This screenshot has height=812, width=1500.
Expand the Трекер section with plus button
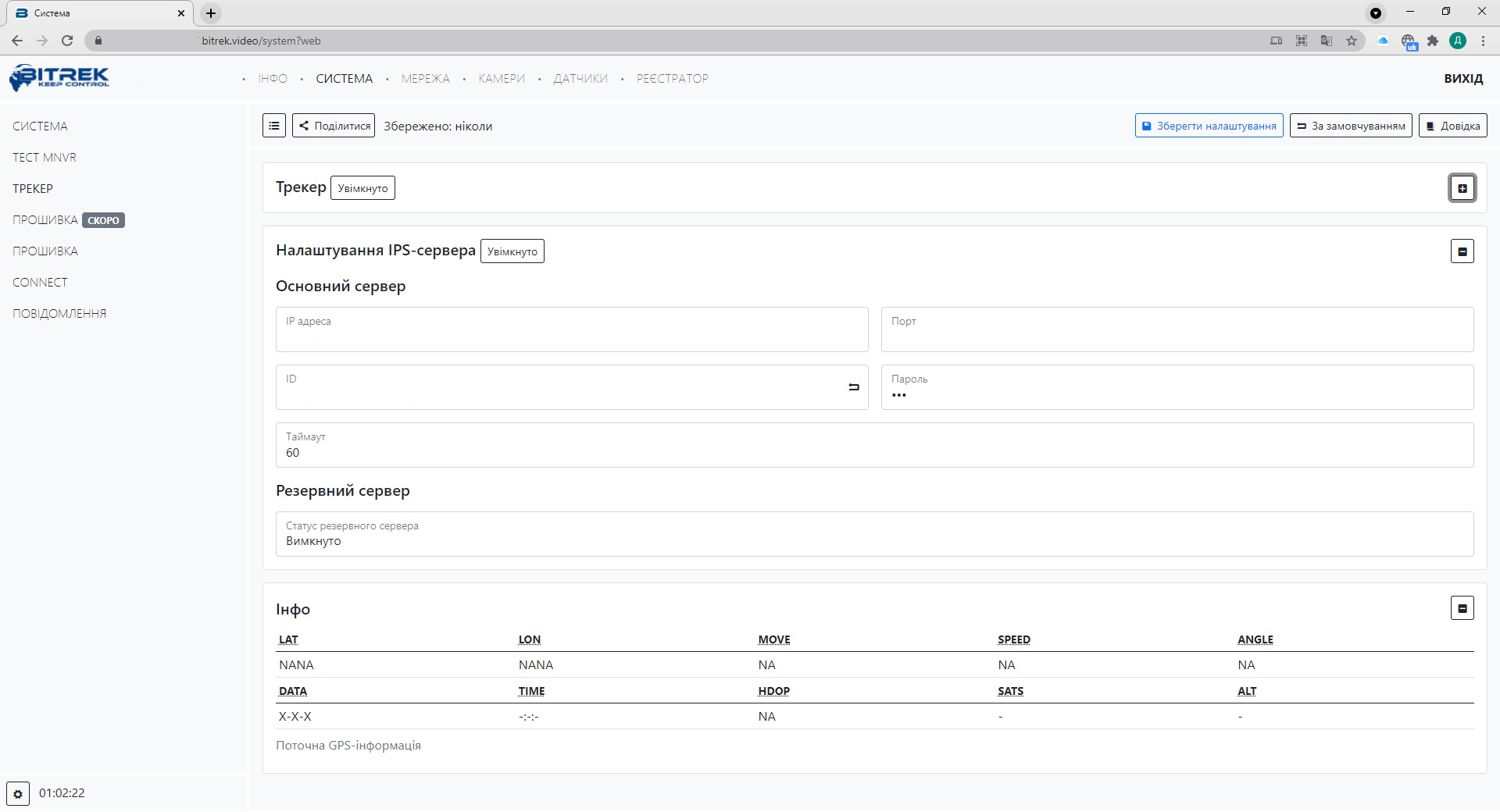click(x=1462, y=188)
